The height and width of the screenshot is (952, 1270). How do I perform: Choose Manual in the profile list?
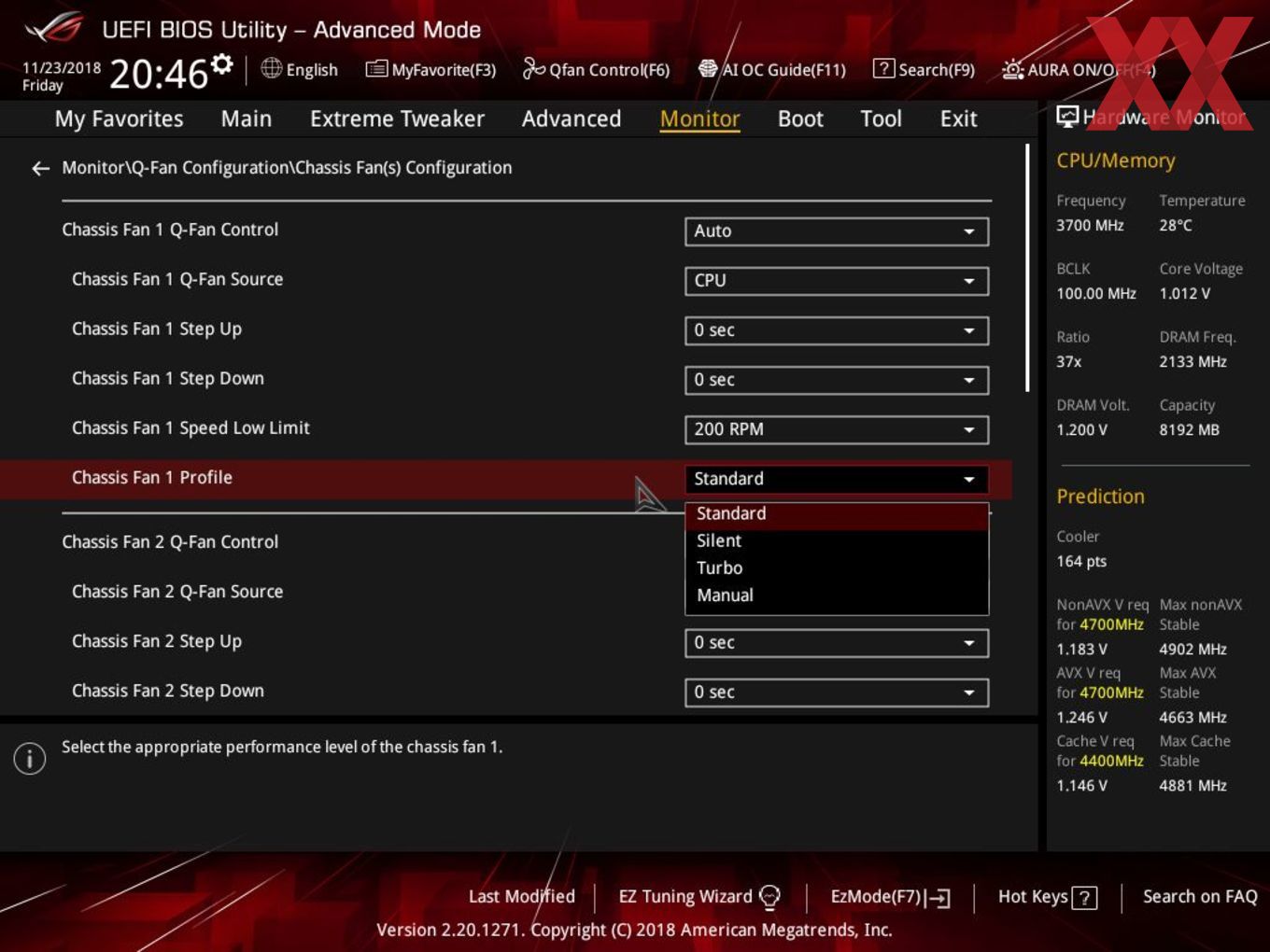pyautogui.click(x=837, y=595)
